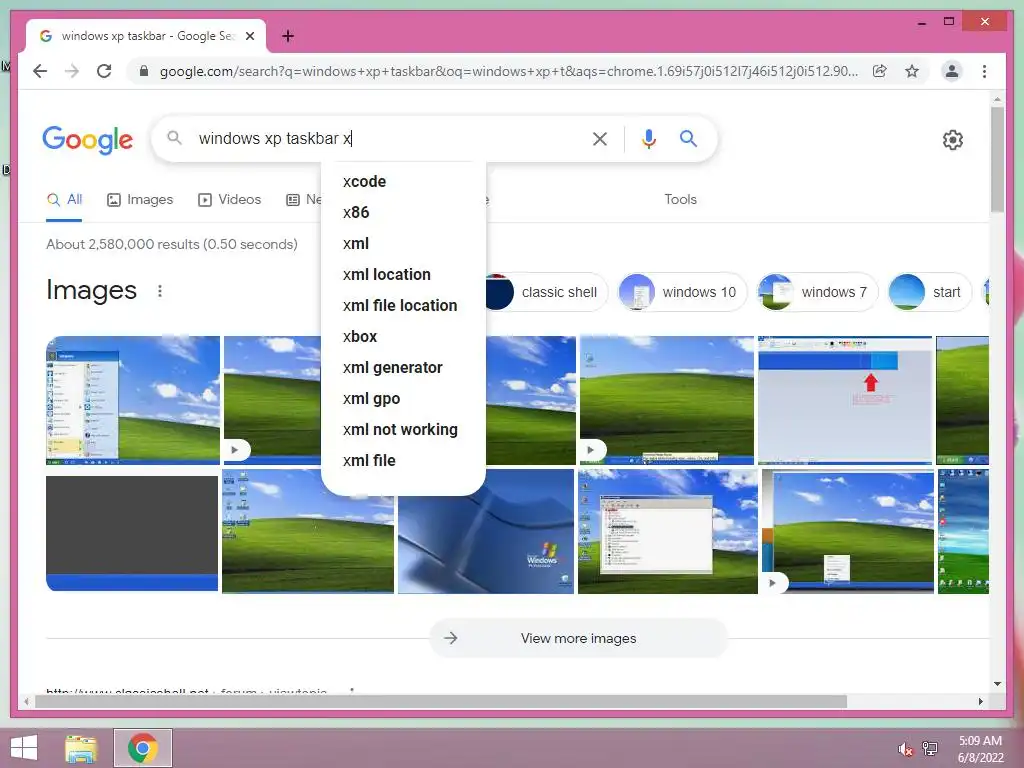Open File Explorer from the taskbar
1024x768 pixels.
click(x=81, y=748)
